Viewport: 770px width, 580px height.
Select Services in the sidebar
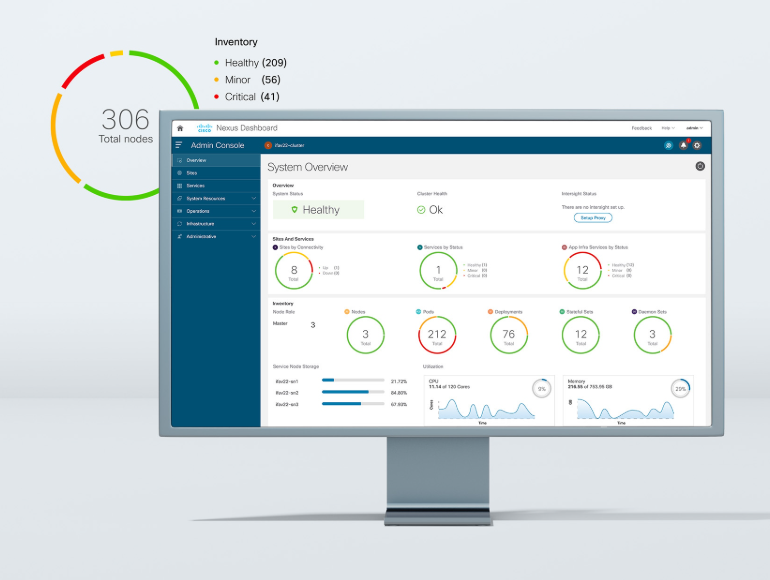click(x=216, y=186)
